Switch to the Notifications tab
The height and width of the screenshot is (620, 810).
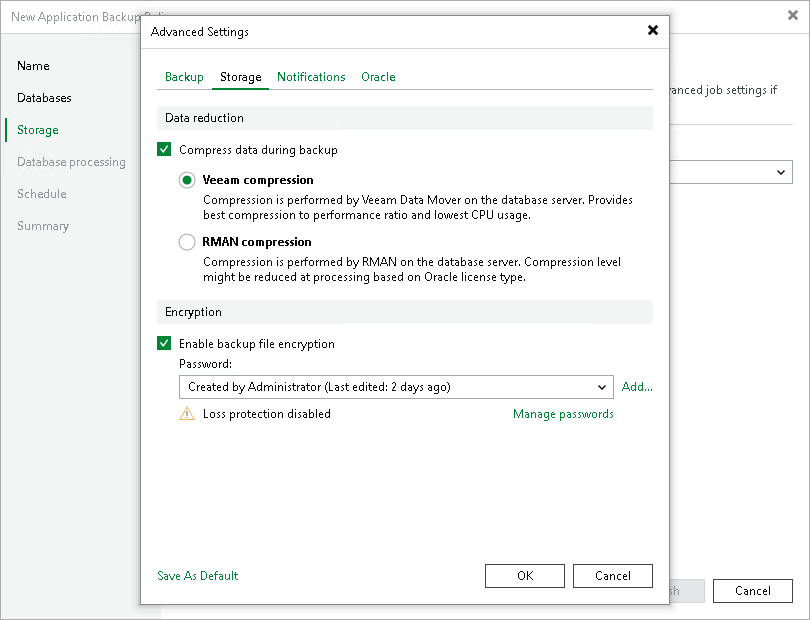click(311, 76)
